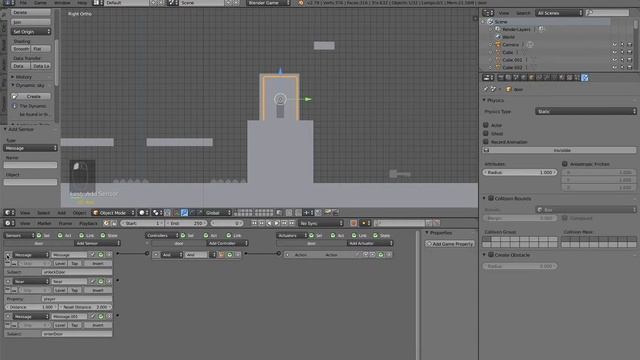
Task: Apply Flat shading
Action: coord(41,49)
